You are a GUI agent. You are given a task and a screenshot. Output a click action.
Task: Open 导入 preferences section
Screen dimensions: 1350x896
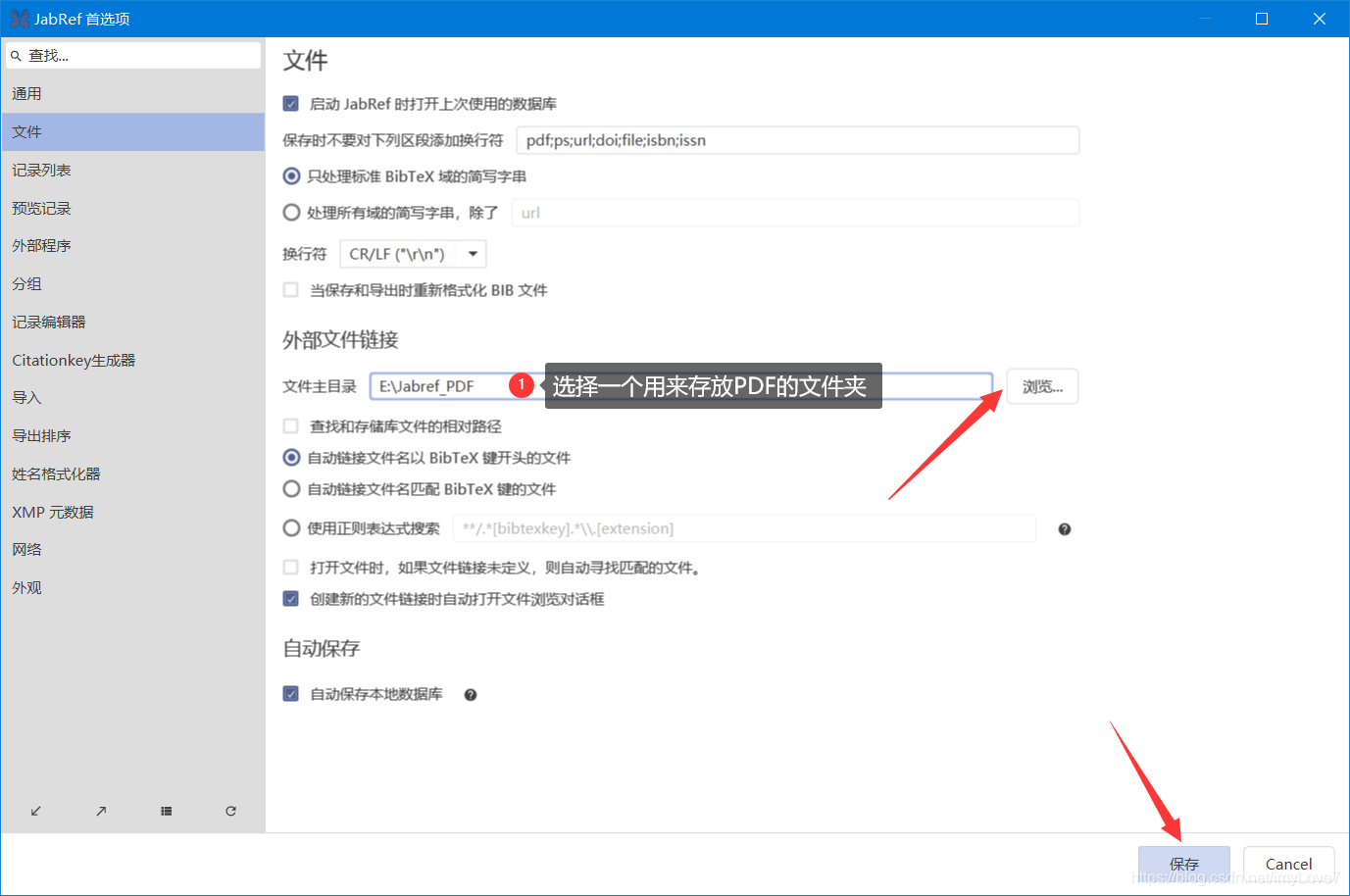132,397
